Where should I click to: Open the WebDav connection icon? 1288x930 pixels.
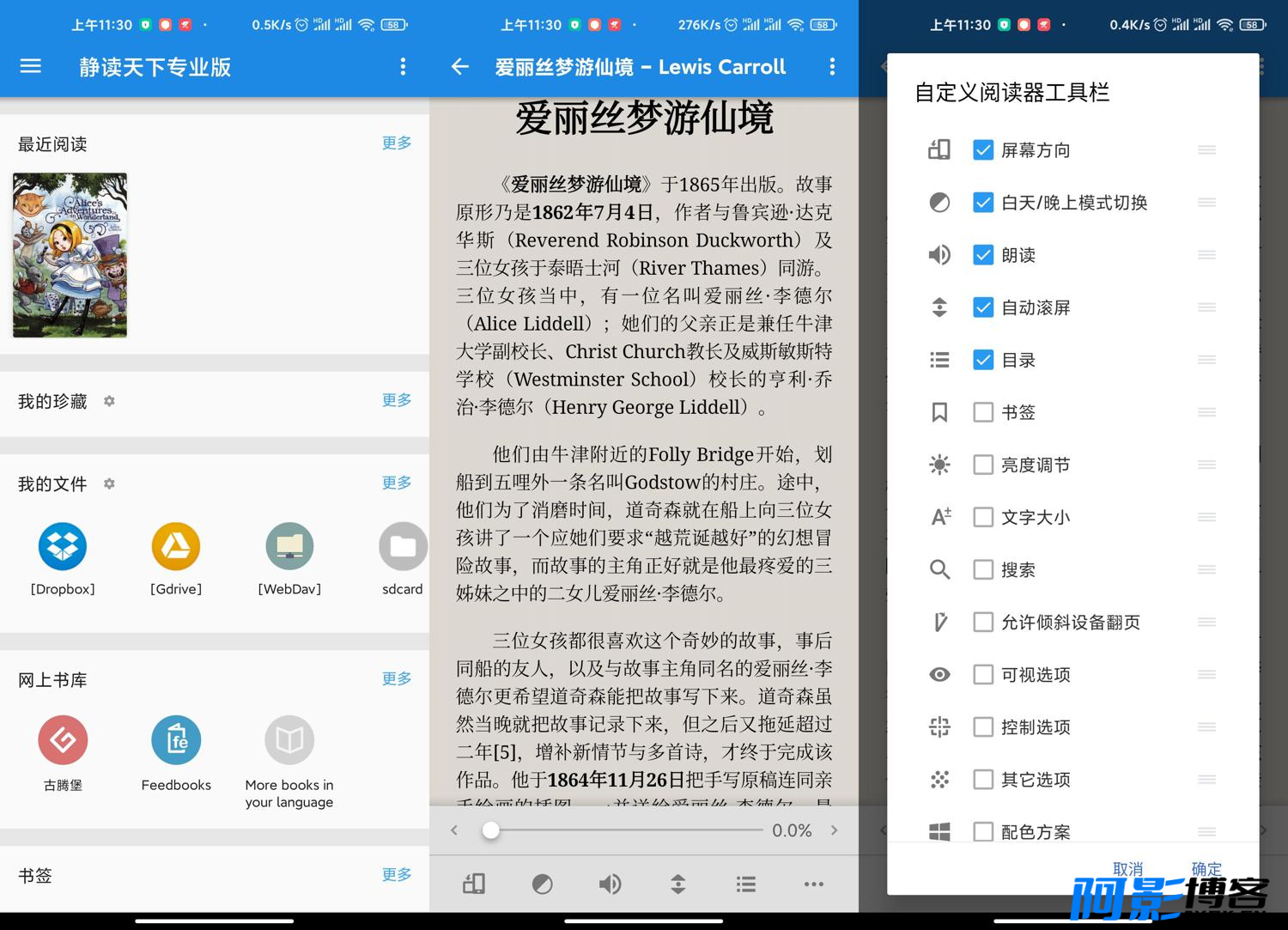pos(289,546)
